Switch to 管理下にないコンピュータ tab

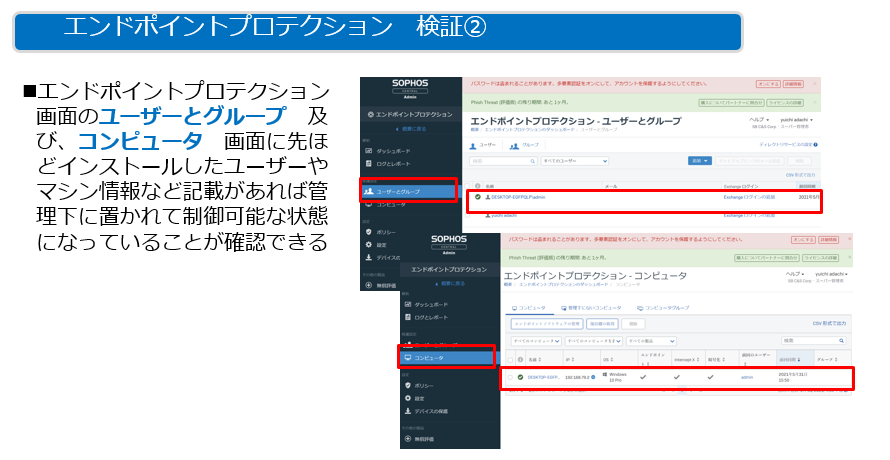coord(591,308)
